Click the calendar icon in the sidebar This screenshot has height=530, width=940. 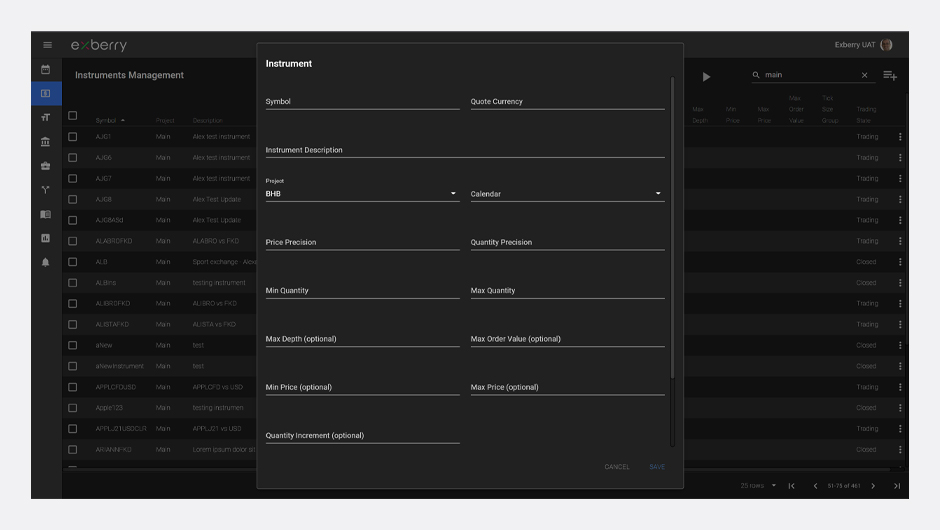click(46, 70)
